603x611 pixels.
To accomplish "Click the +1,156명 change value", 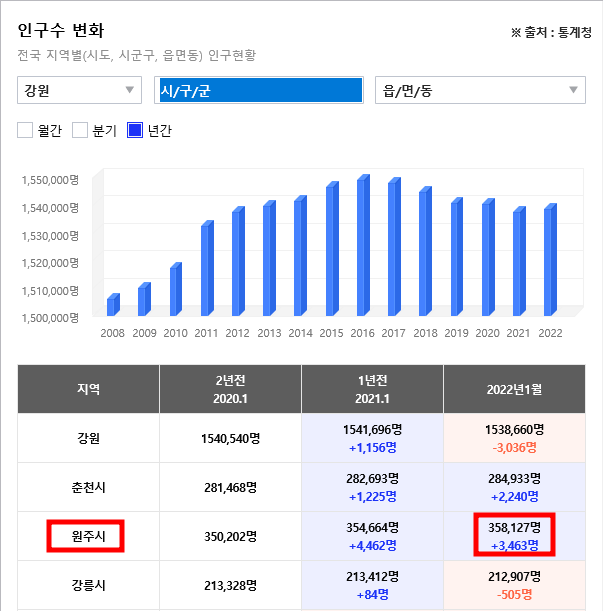I will (x=372, y=448).
